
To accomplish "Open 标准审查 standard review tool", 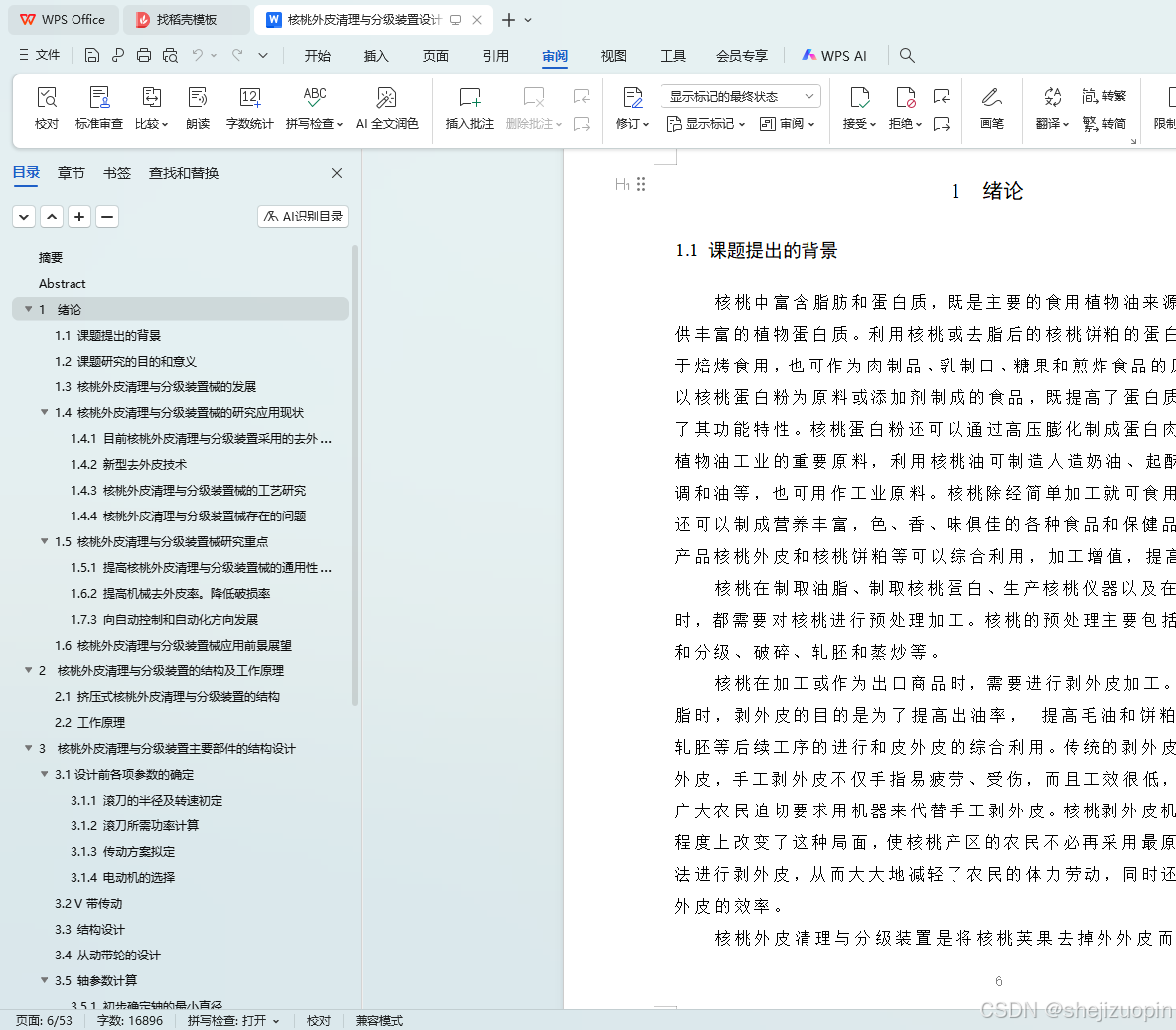I will [x=99, y=108].
